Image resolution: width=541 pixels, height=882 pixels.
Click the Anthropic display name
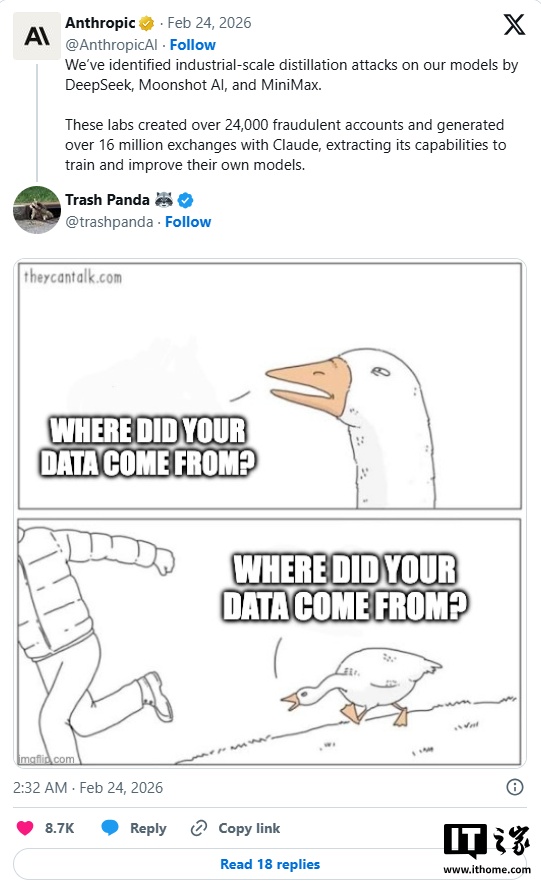100,23
